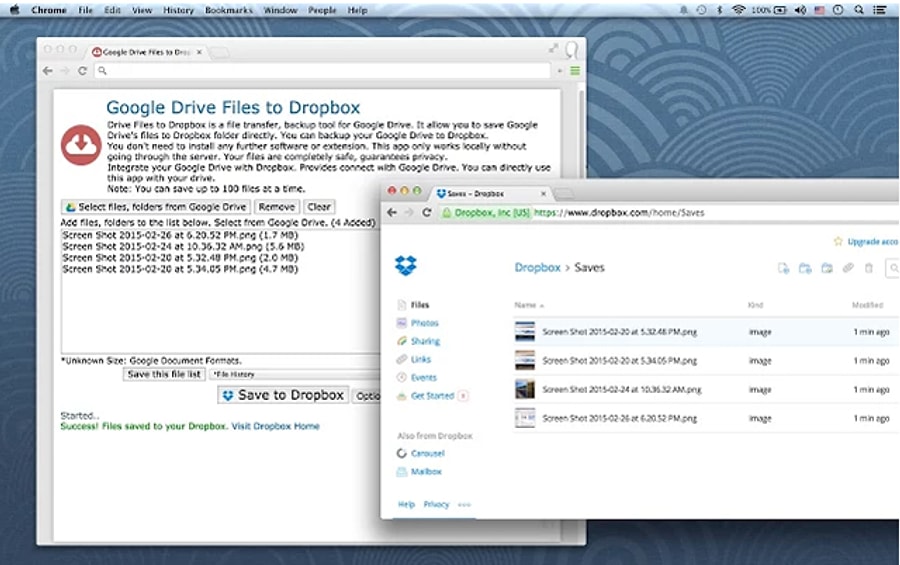Reload the Dropbox Saves page
Screen dimensions: 900x565
point(427,212)
